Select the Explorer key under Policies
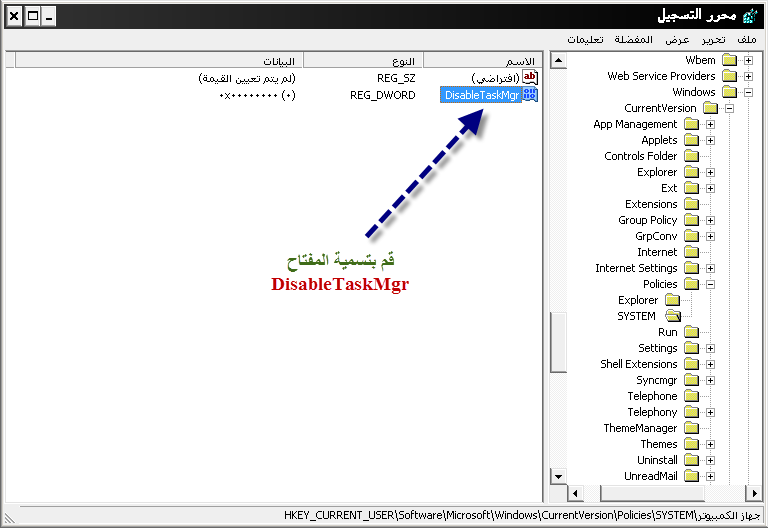This screenshot has height=528, width=768. click(638, 300)
